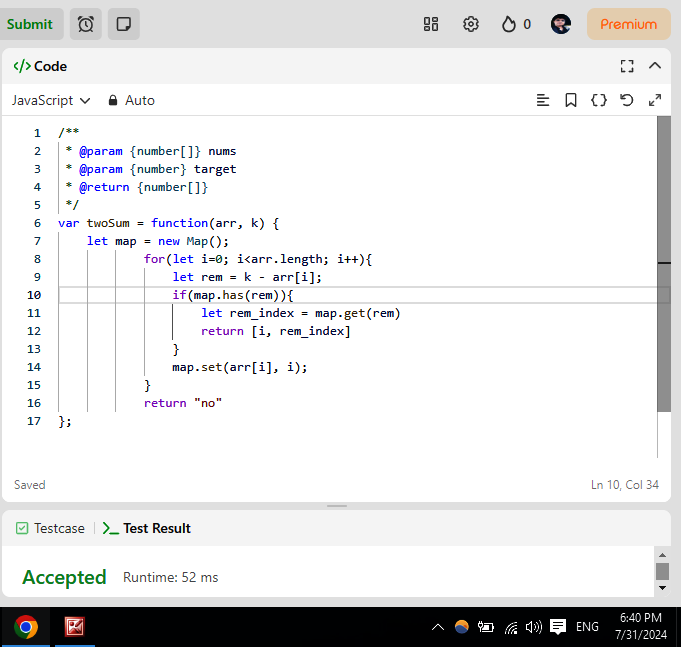Click the bookmark icon in editor toolbar

pos(571,100)
